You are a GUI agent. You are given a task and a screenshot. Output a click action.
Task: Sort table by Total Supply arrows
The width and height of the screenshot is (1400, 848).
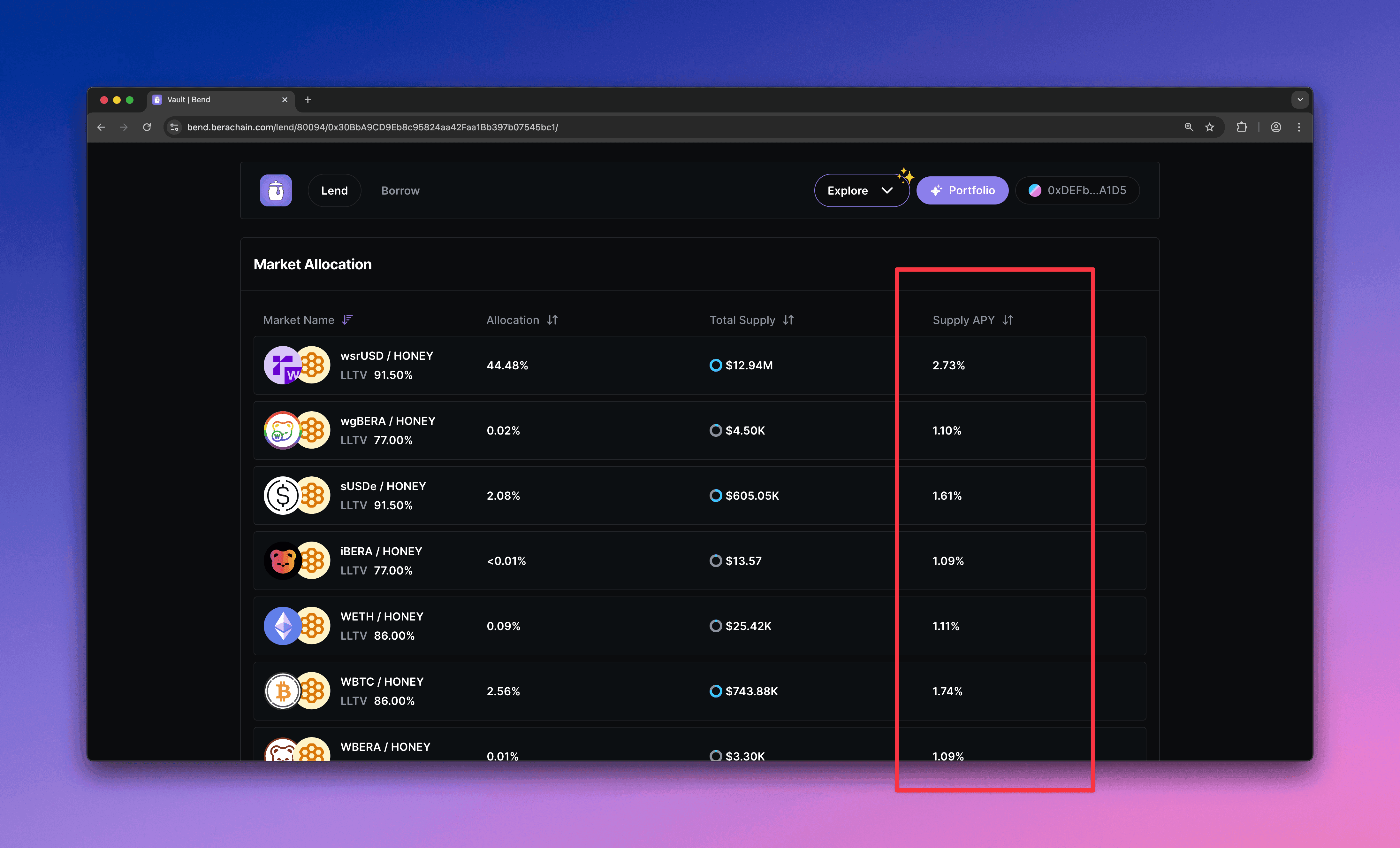[788, 320]
